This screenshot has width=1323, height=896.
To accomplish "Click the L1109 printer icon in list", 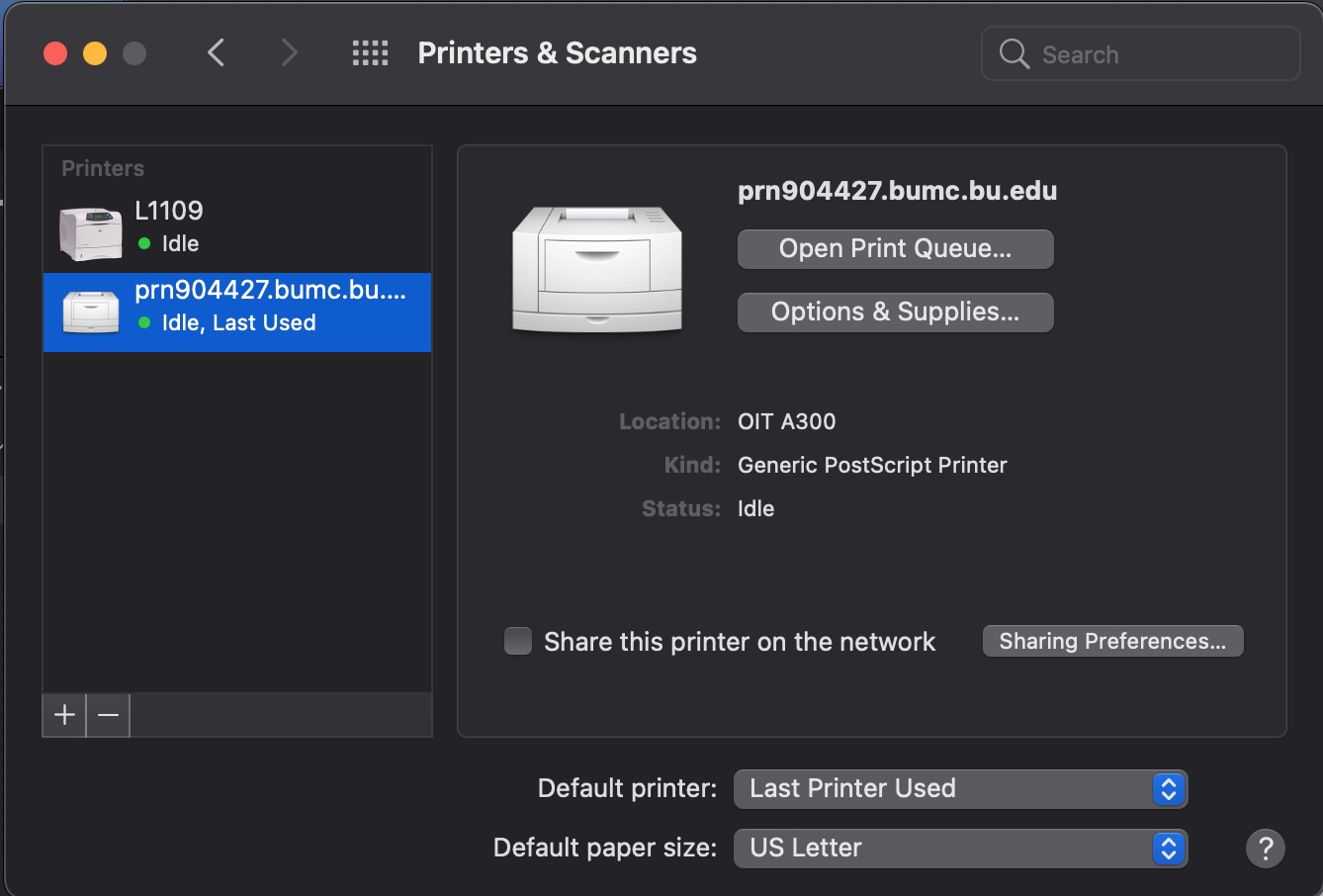I will pyautogui.click(x=91, y=233).
